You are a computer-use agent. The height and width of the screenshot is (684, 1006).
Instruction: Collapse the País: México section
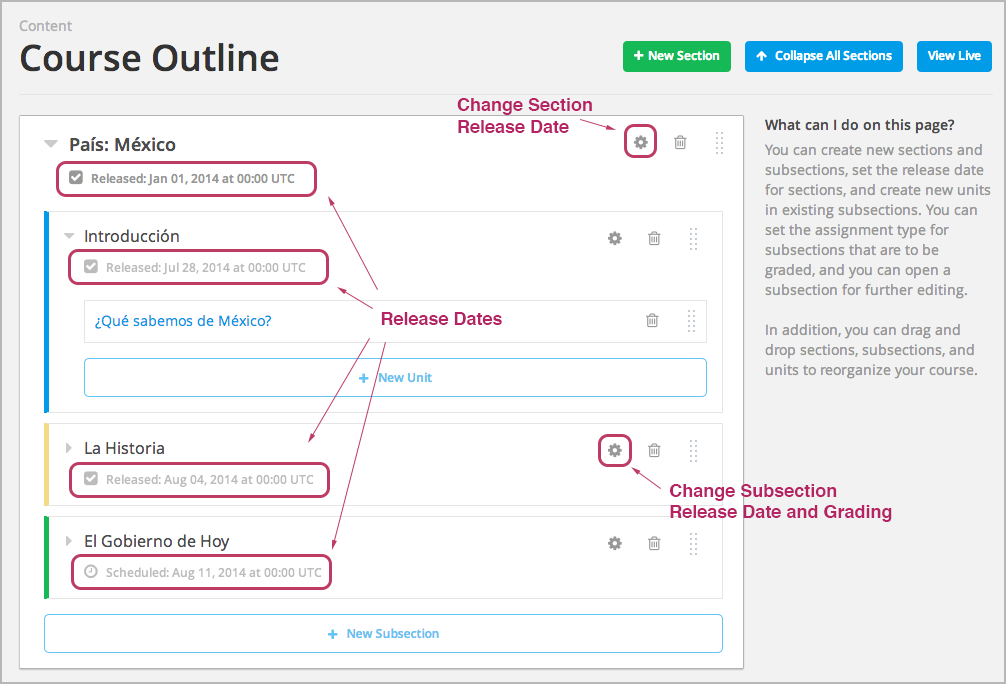click(x=51, y=144)
